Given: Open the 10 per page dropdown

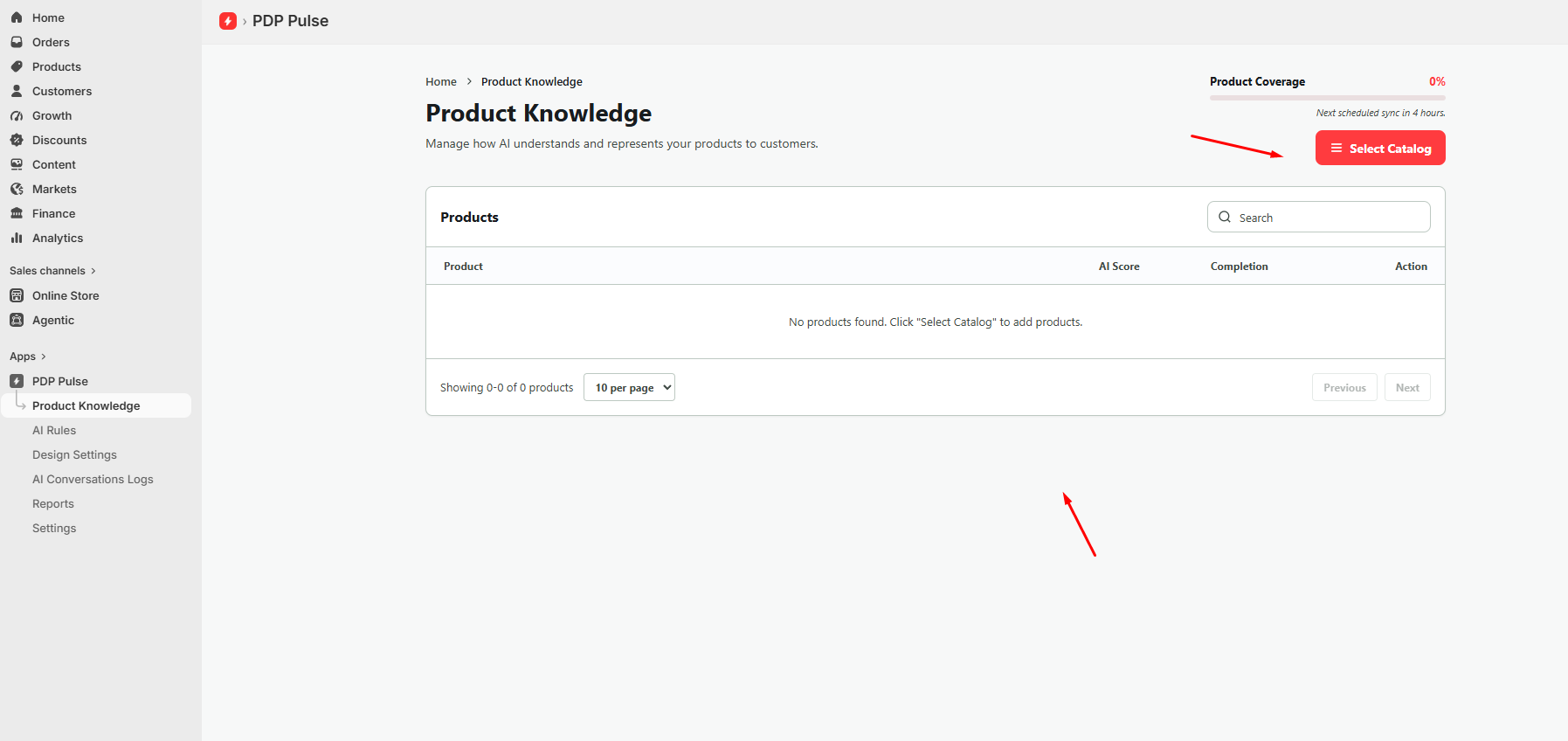Looking at the screenshot, I should (x=629, y=387).
